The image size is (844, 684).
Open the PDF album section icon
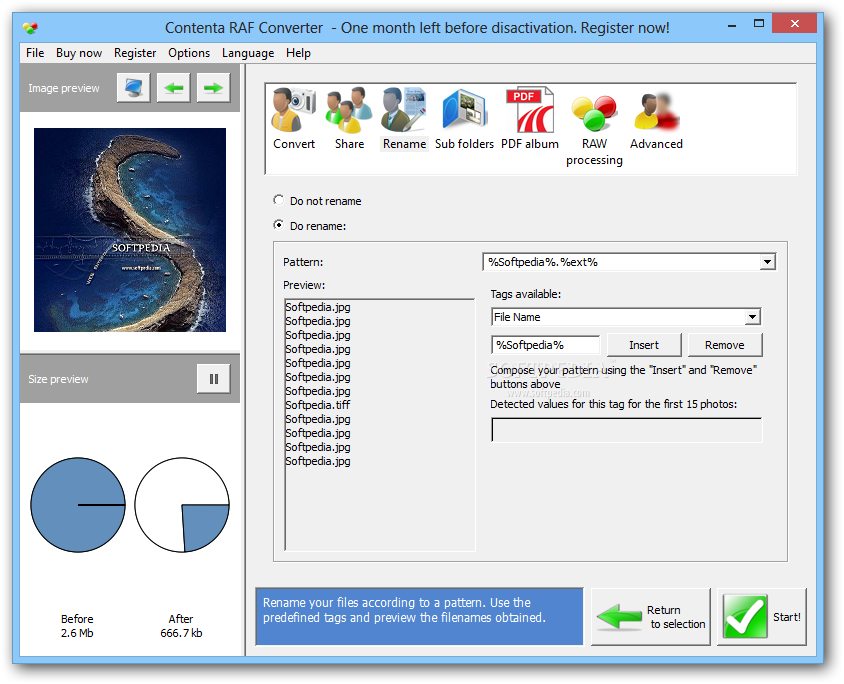pyautogui.click(x=530, y=119)
